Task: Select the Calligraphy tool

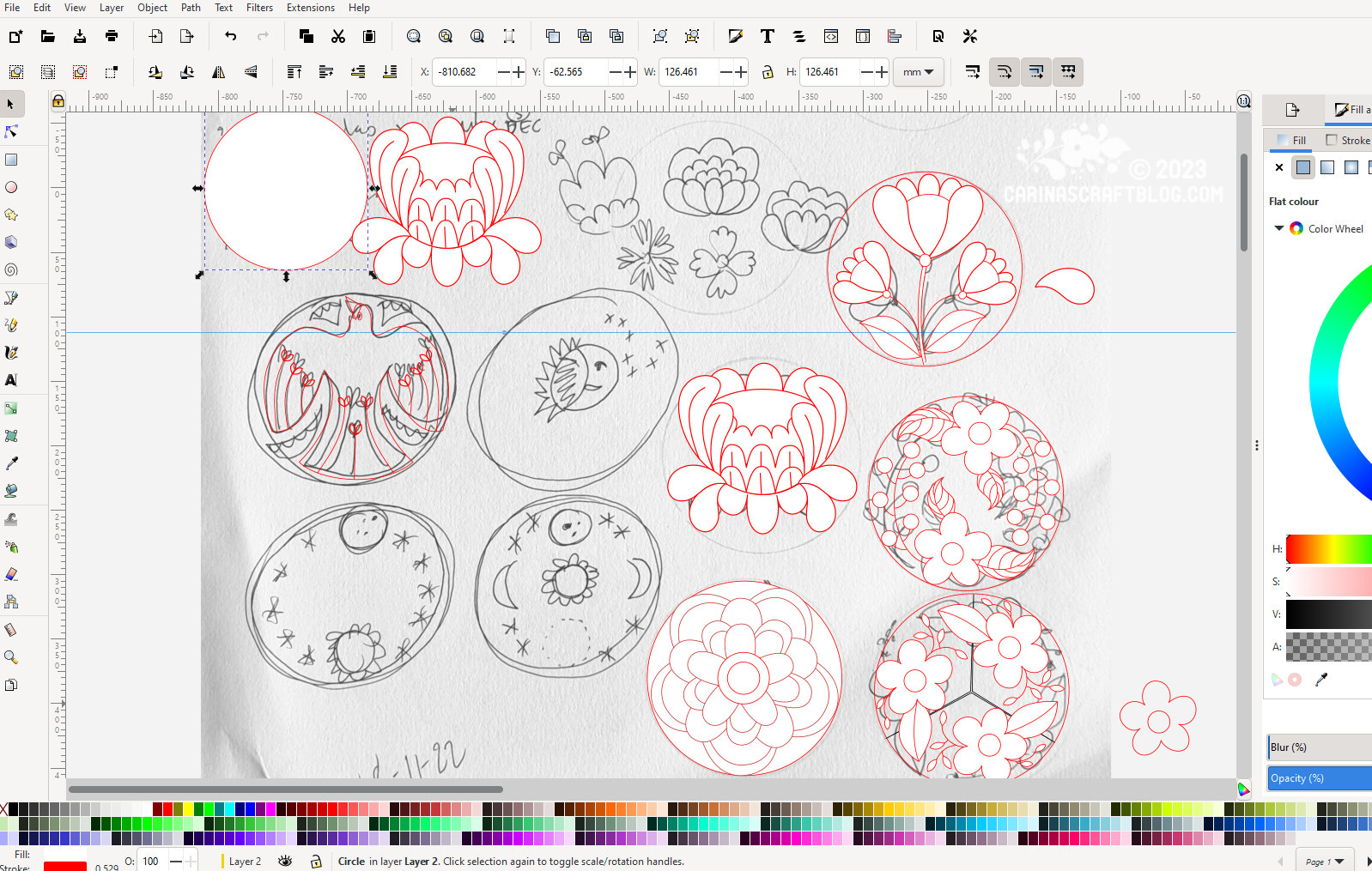Action: pos(11,353)
